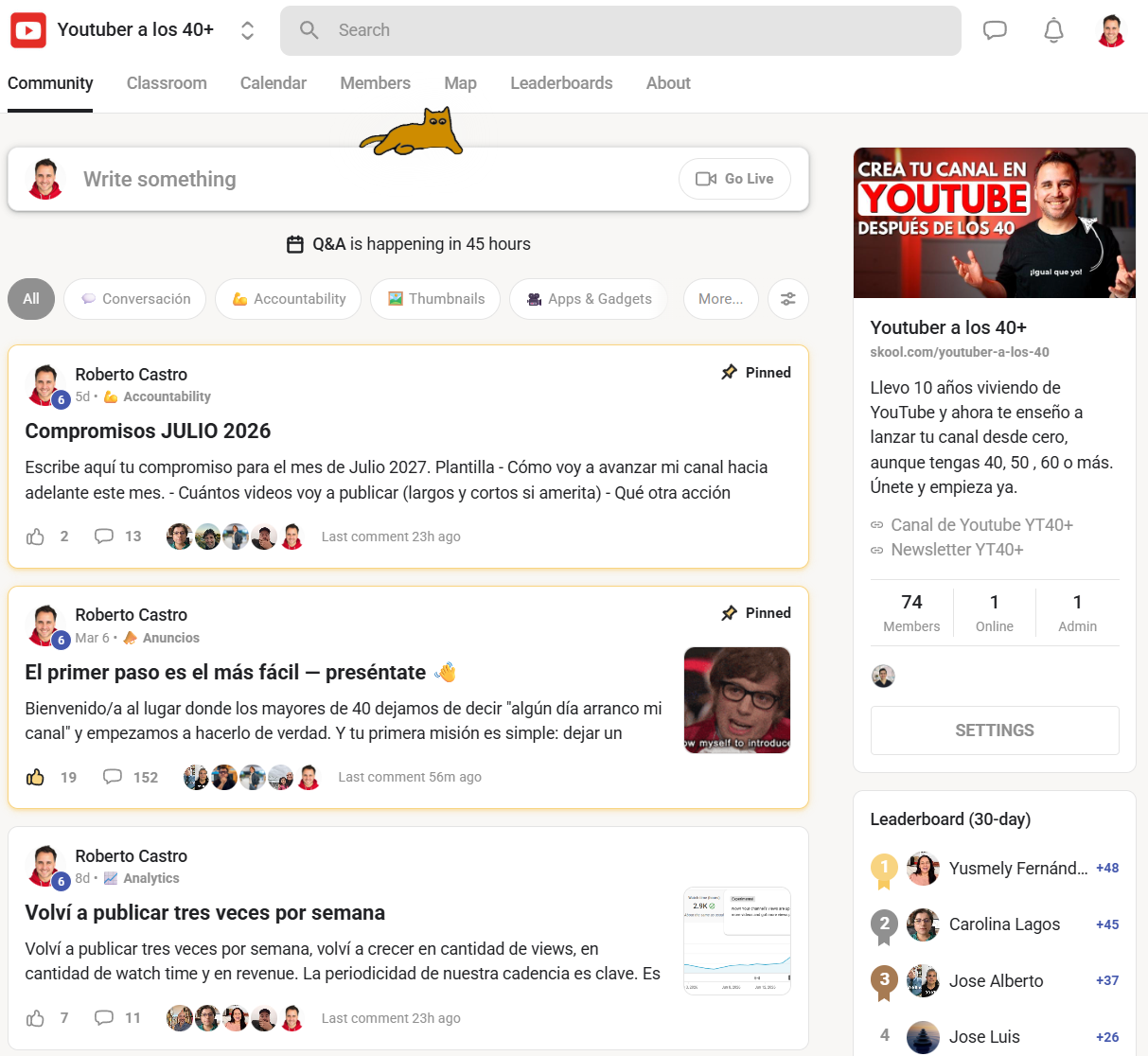The width and height of the screenshot is (1148, 1056).
Task: Click the silver rank 2 badge
Action: [x=884, y=926]
